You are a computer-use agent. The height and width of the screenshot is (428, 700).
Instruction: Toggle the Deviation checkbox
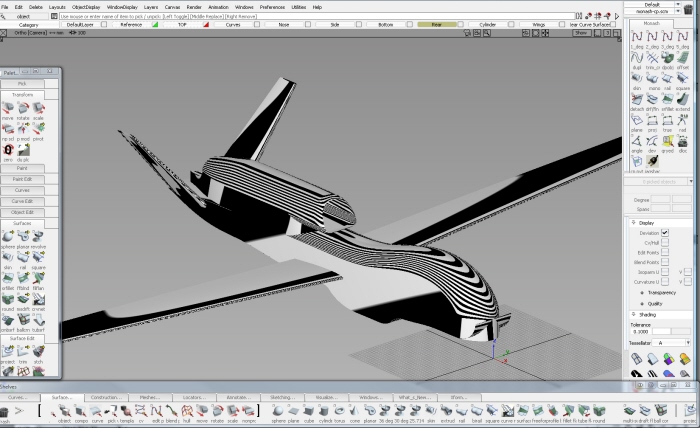(665, 232)
